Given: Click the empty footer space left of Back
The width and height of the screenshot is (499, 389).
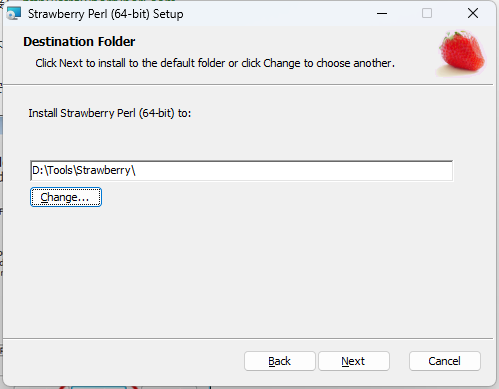Looking at the screenshot, I should click(123, 361).
